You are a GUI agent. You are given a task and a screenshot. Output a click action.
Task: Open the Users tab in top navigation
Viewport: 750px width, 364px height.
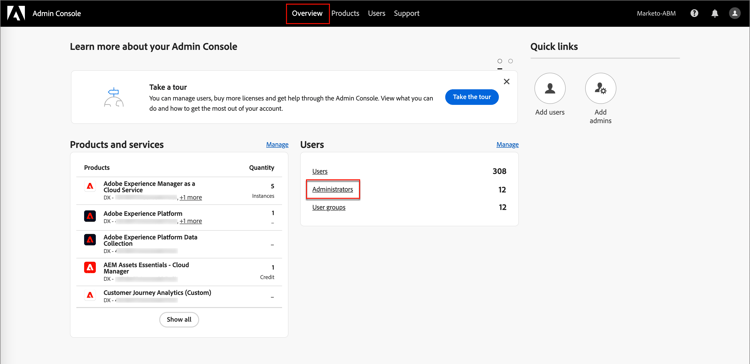coord(376,13)
